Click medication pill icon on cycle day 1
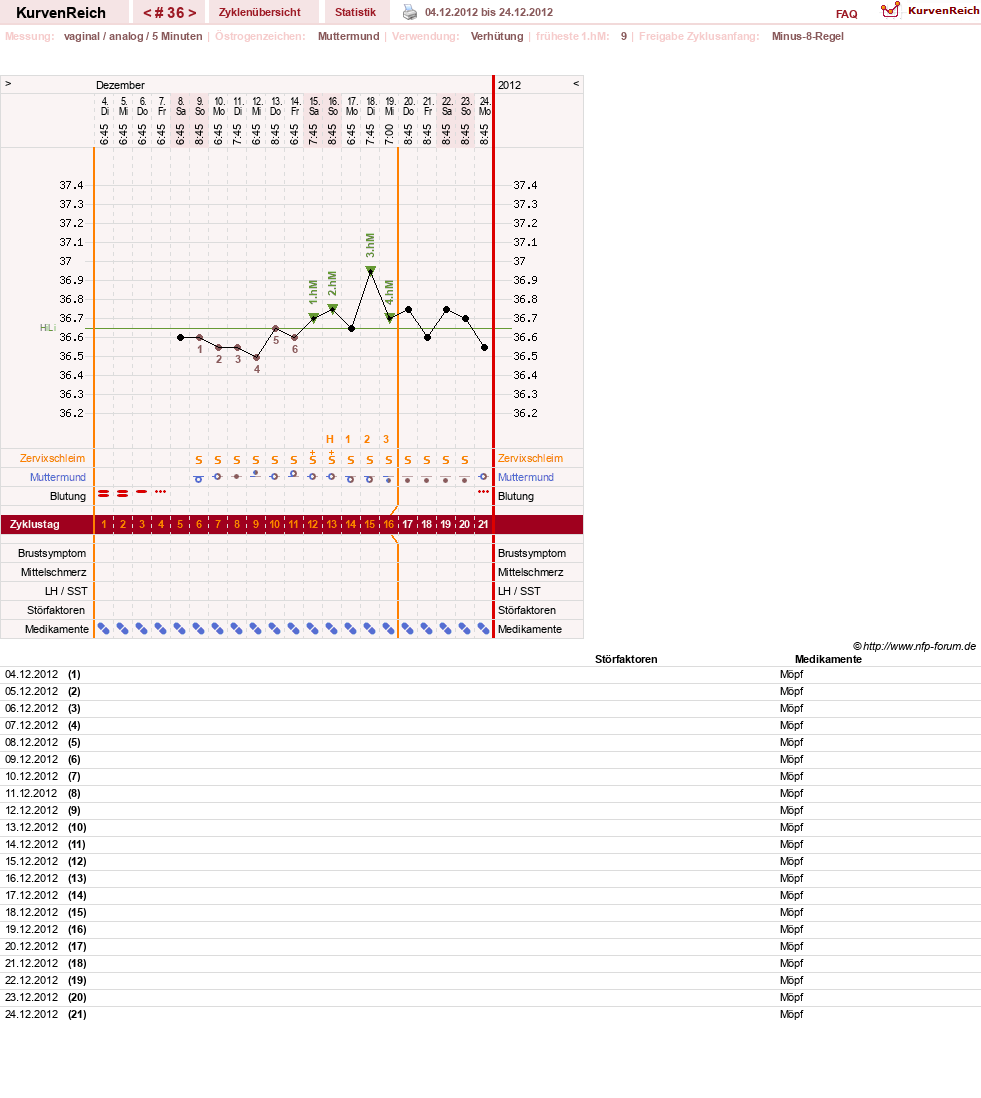 pyautogui.click(x=104, y=629)
